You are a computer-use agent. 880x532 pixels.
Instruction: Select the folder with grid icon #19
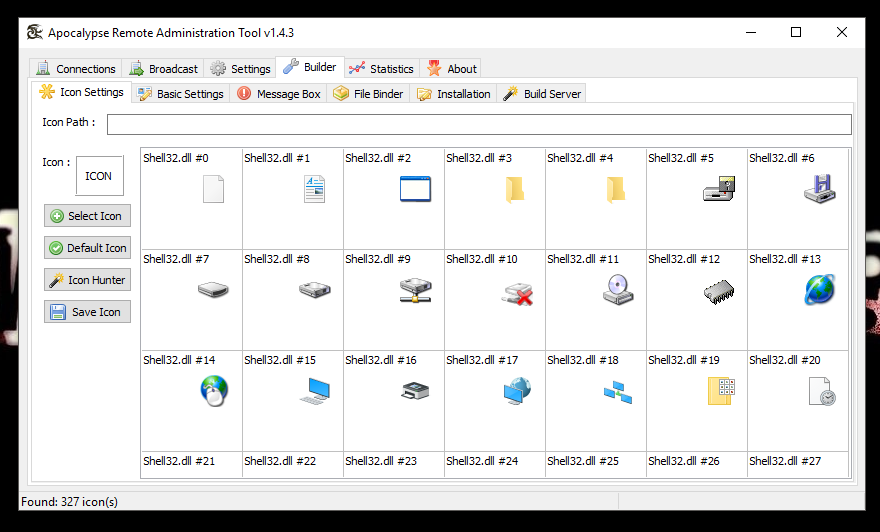tap(721, 391)
